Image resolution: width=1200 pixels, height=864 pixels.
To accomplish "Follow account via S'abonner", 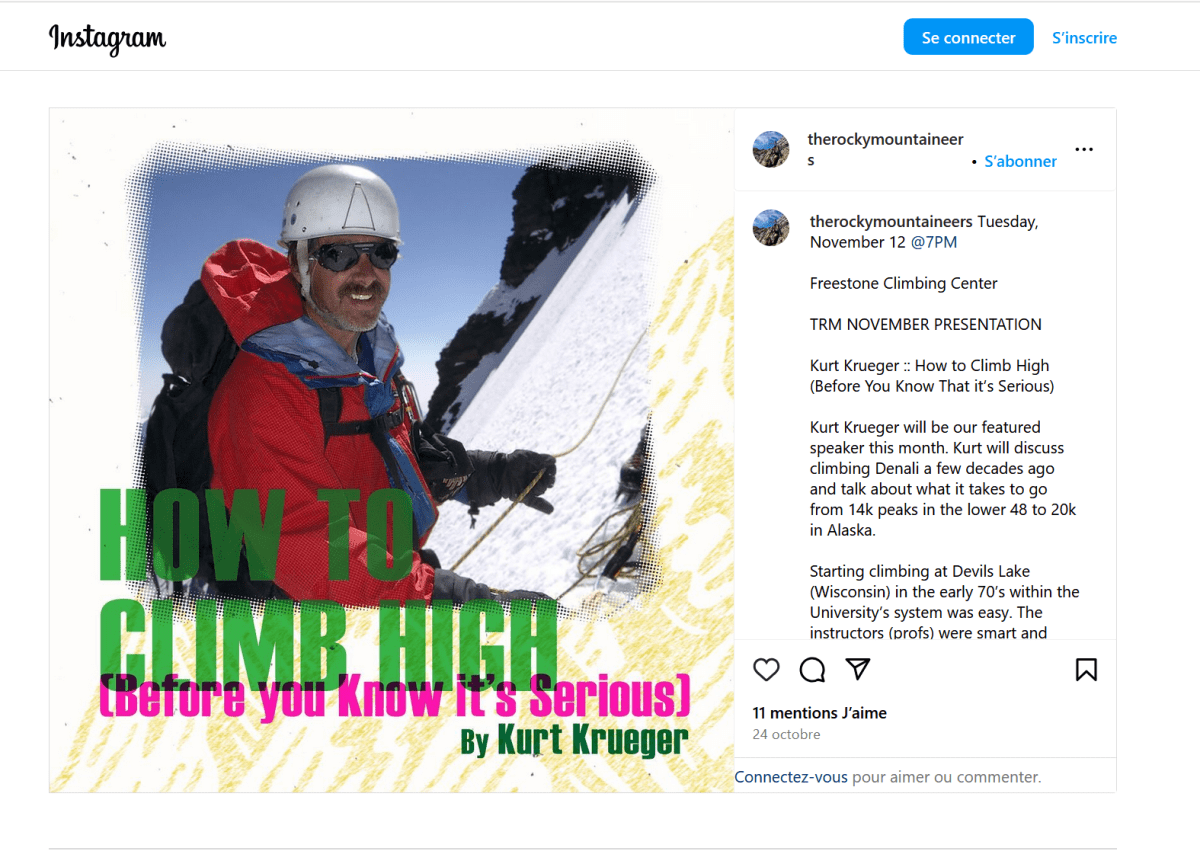I will click(x=1020, y=161).
